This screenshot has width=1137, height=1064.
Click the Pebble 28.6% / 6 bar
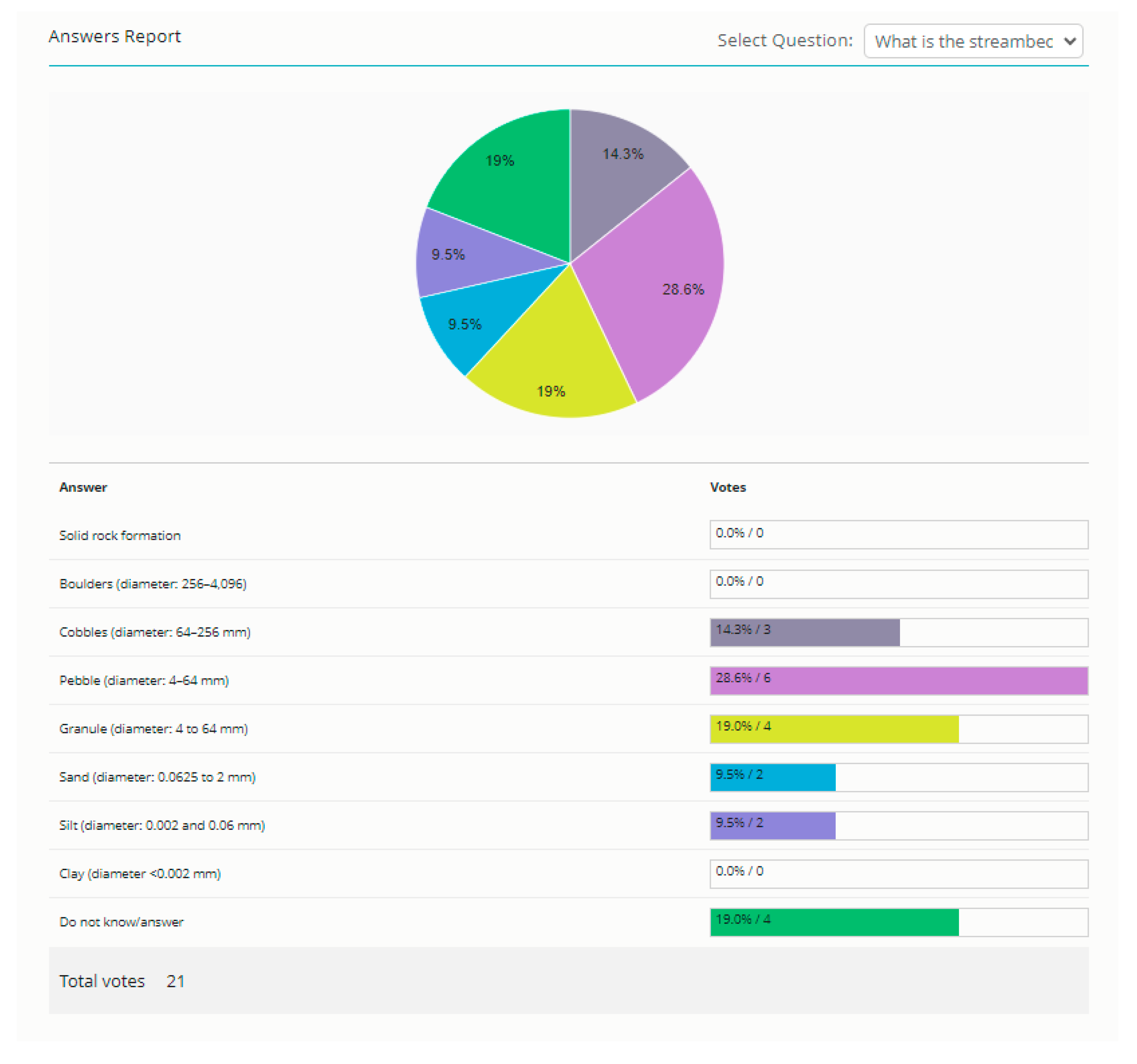pyautogui.click(x=899, y=681)
